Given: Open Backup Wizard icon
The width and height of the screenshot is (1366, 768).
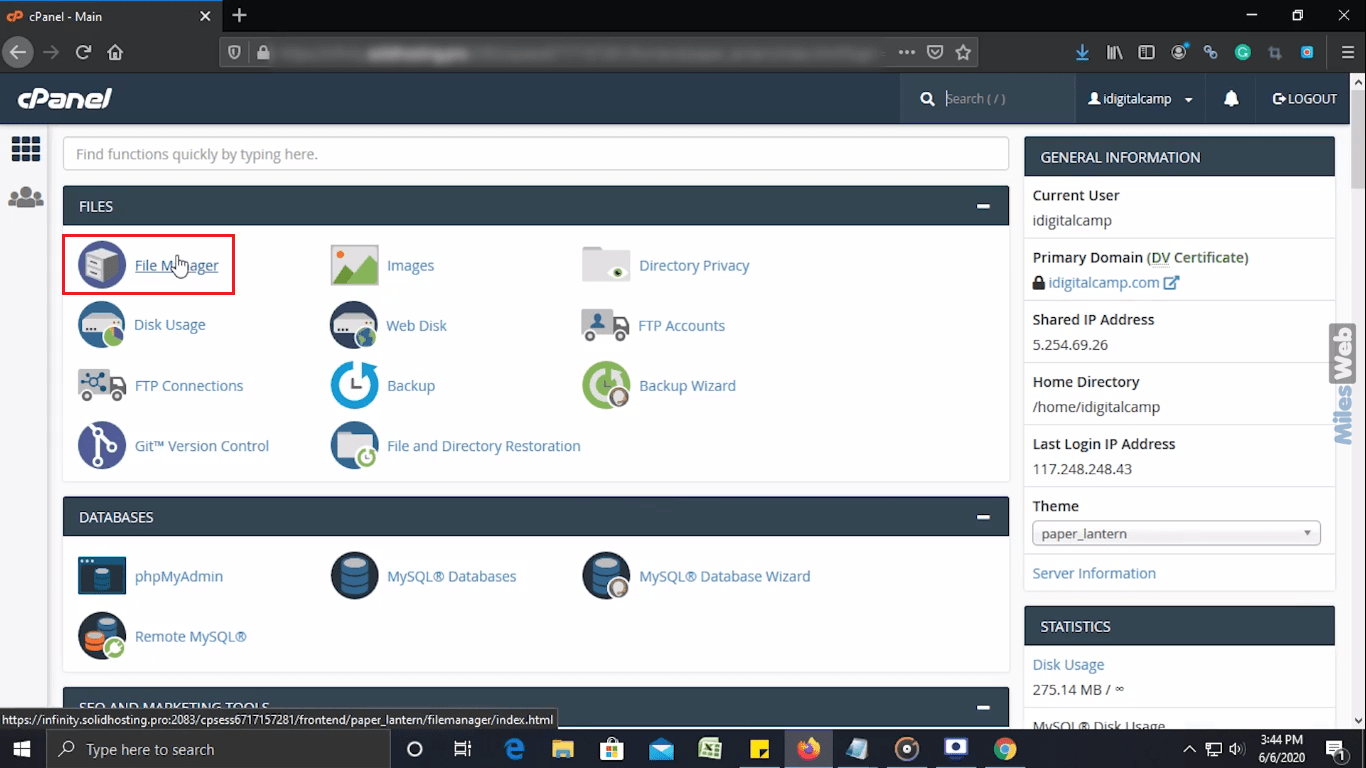Looking at the screenshot, I should click(606, 385).
